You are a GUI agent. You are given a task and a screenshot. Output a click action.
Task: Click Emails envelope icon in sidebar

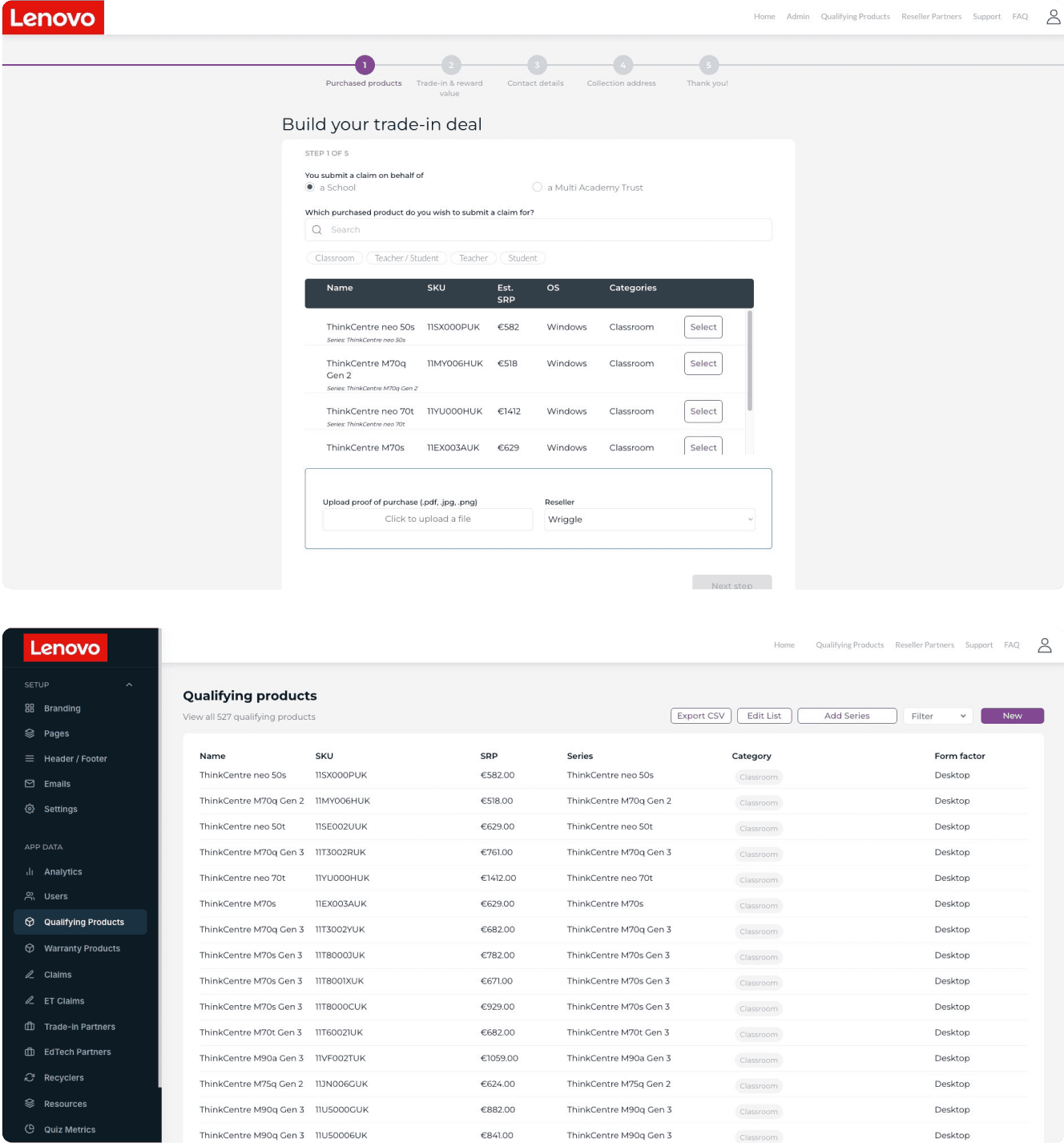pos(30,784)
